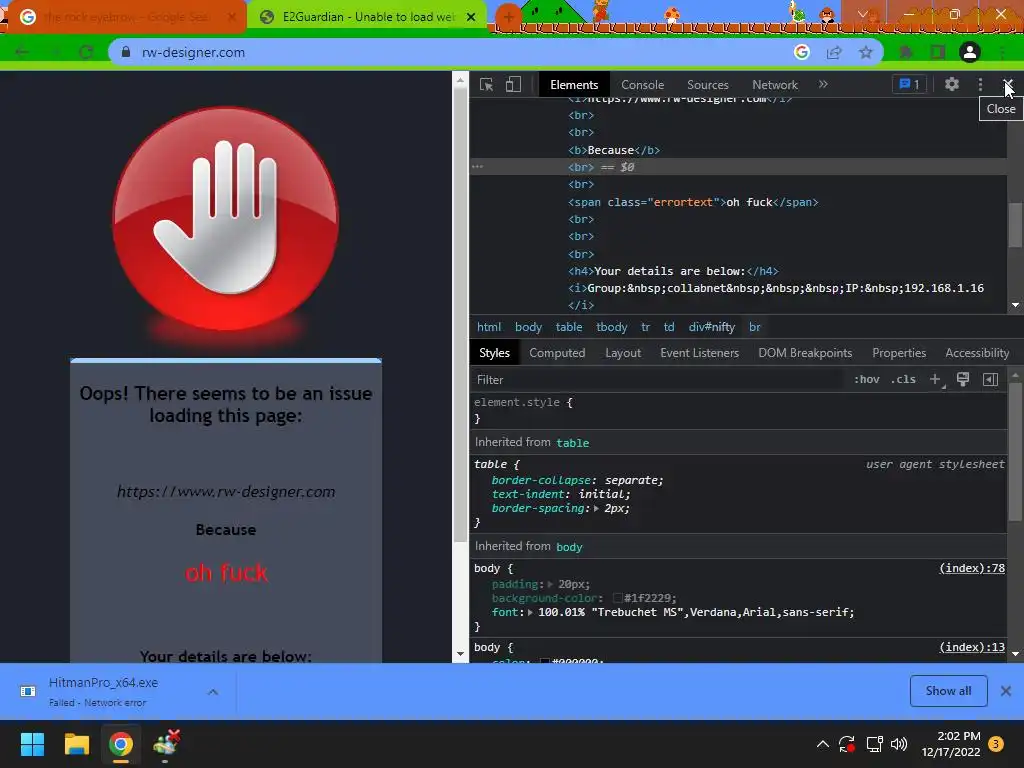Image resolution: width=1024 pixels, height=768 pixels.
Task: Open a new tab with plus button
Action: coord(508,17)
